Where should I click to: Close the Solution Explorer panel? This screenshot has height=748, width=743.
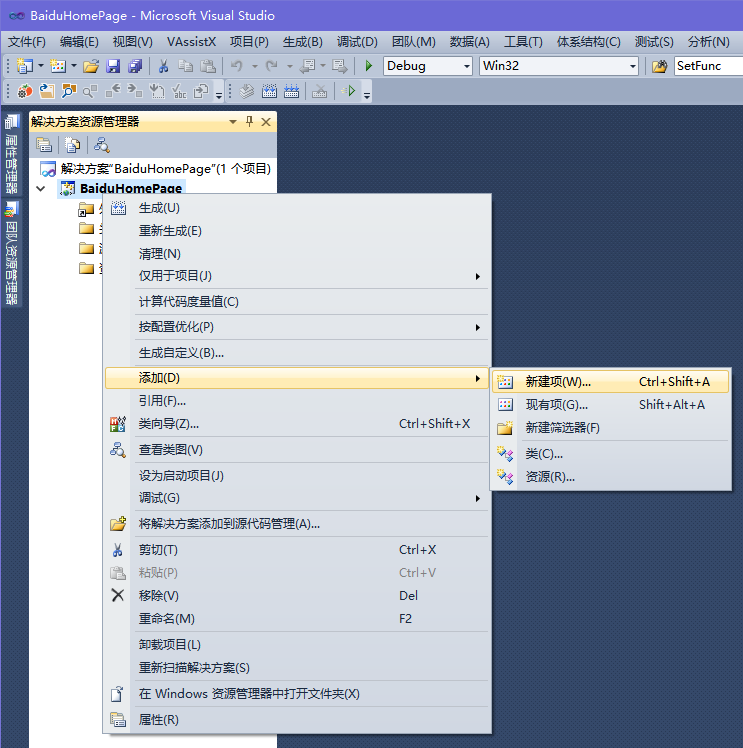pyautogui.click(x=266, y=122)
